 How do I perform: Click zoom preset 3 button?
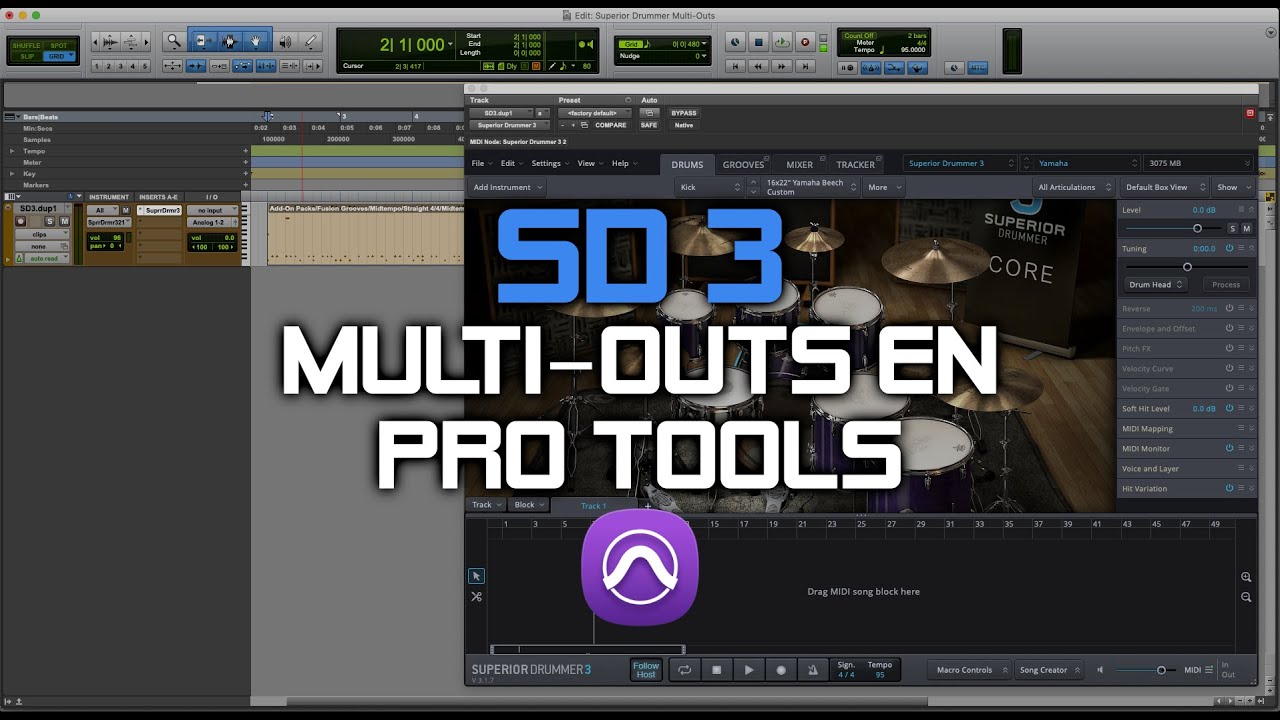[x=120, y=66]
